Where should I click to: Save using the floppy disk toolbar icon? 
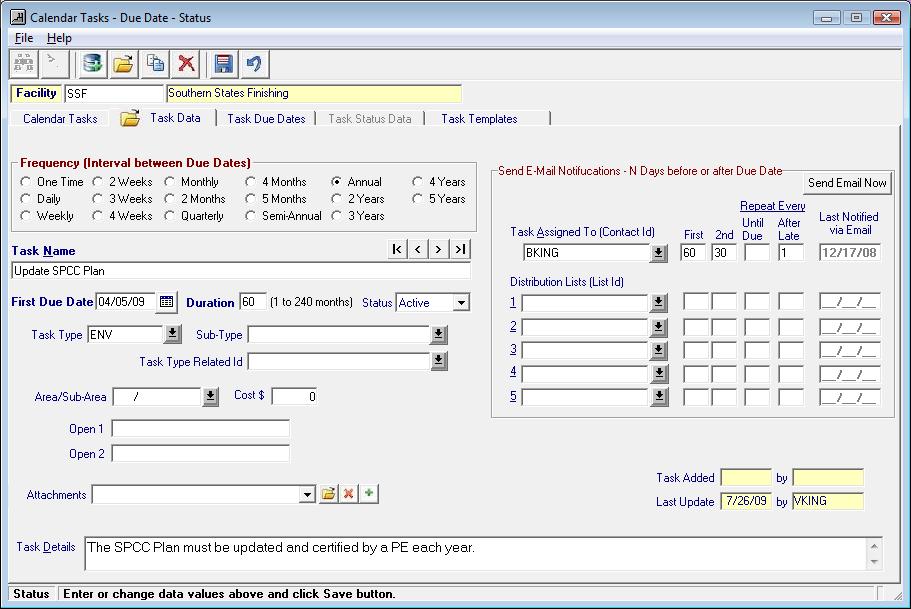coord(224,64)
